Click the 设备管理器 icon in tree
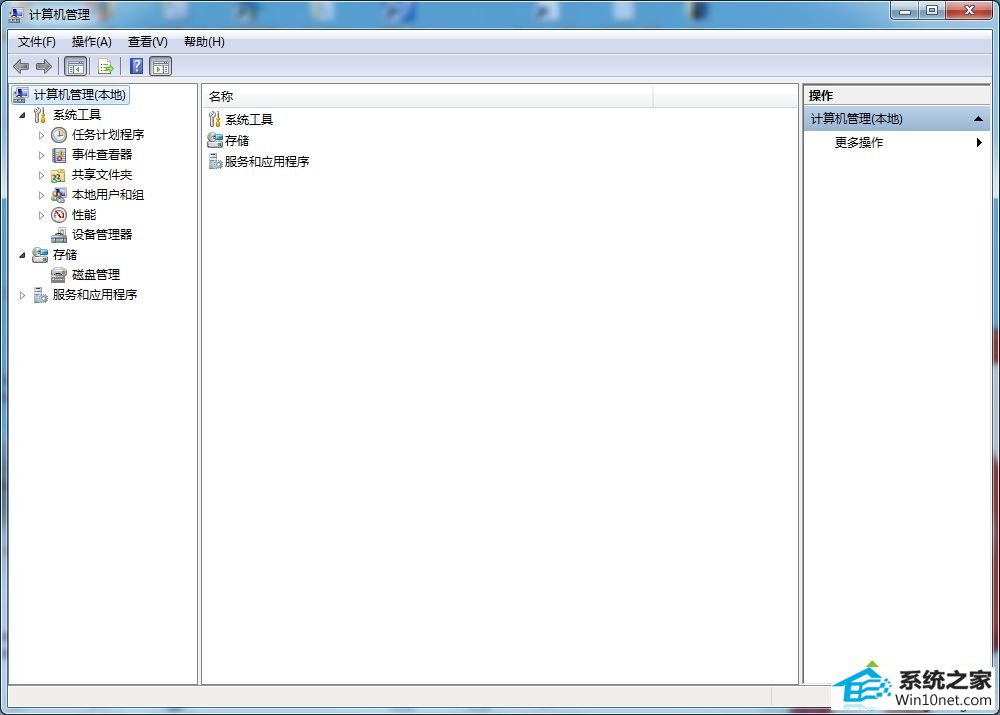Image resolution: width=1000 pixels, height=715 pixels. point(59,235)
